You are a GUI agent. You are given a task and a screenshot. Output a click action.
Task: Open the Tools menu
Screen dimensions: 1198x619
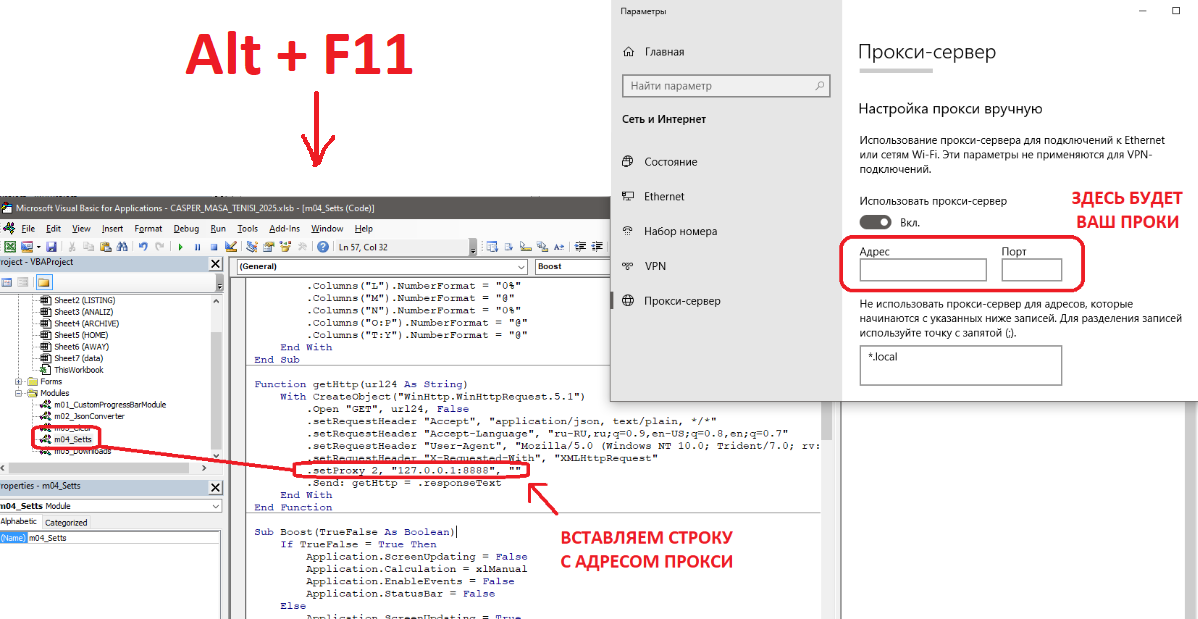(247, 228)
